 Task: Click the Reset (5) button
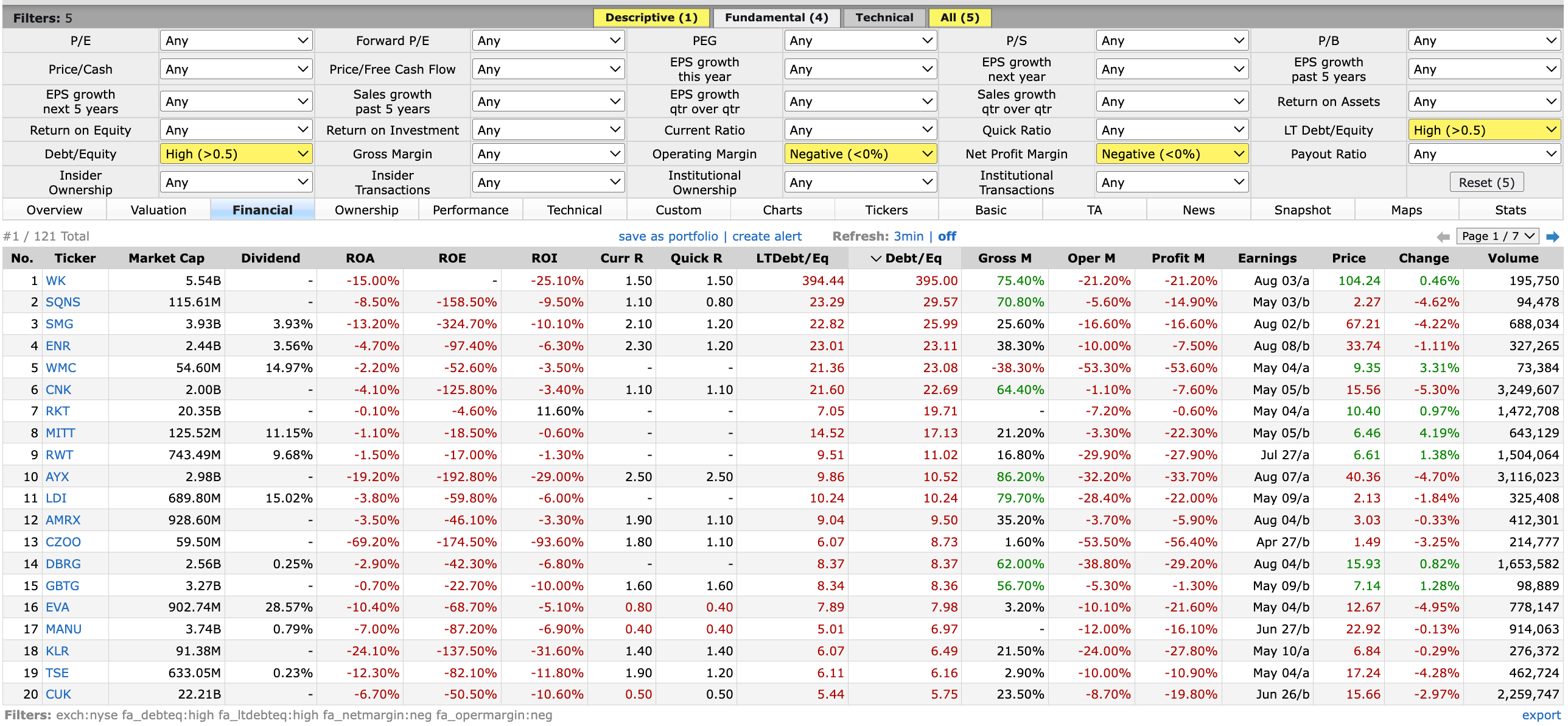click(x=1486, y=183)
